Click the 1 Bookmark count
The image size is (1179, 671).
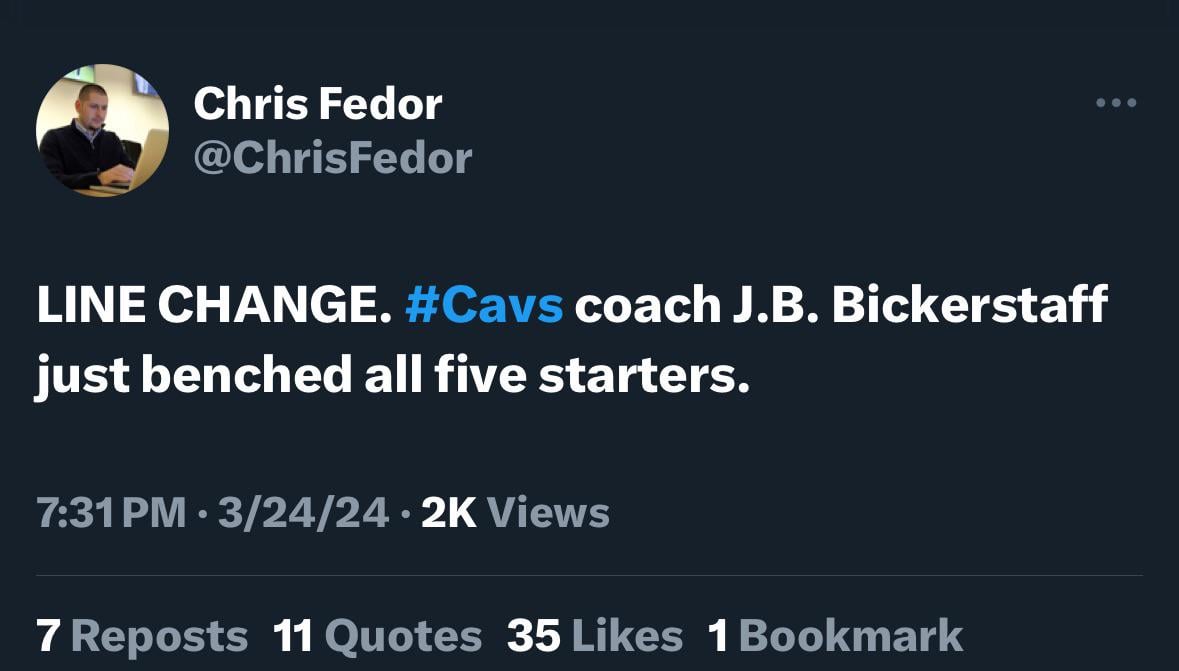(835, 636)
